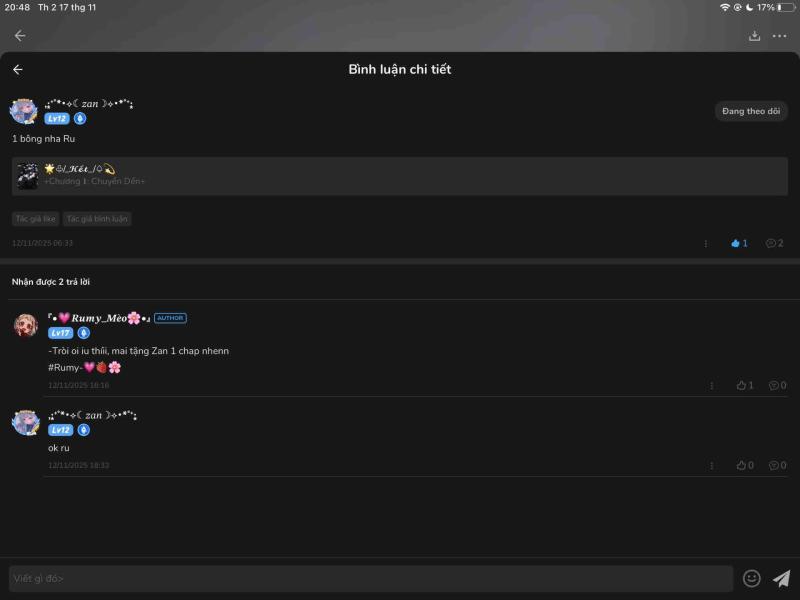Open the quoted 'Chương 1: Chuyến Đến' chapter card
Screen dimensions: 800x600
point(399,176)
